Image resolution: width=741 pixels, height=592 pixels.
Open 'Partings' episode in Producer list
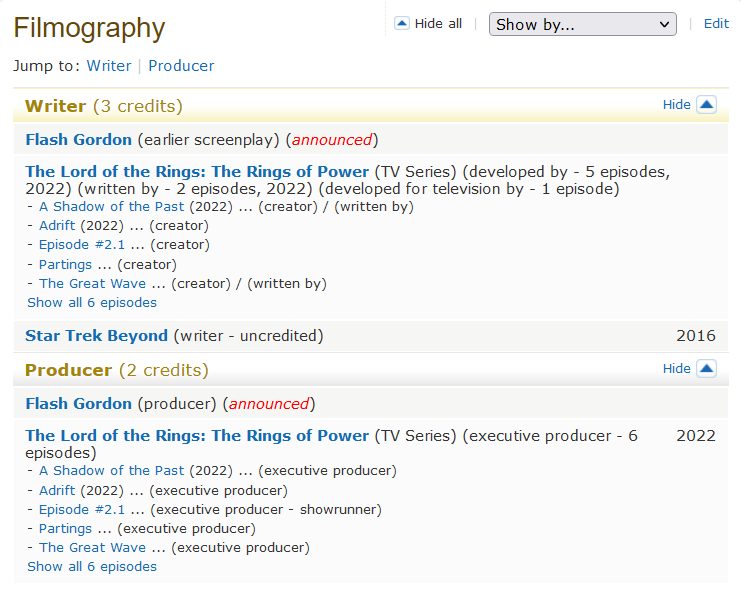pyautogui.click(x=65, y=529)
